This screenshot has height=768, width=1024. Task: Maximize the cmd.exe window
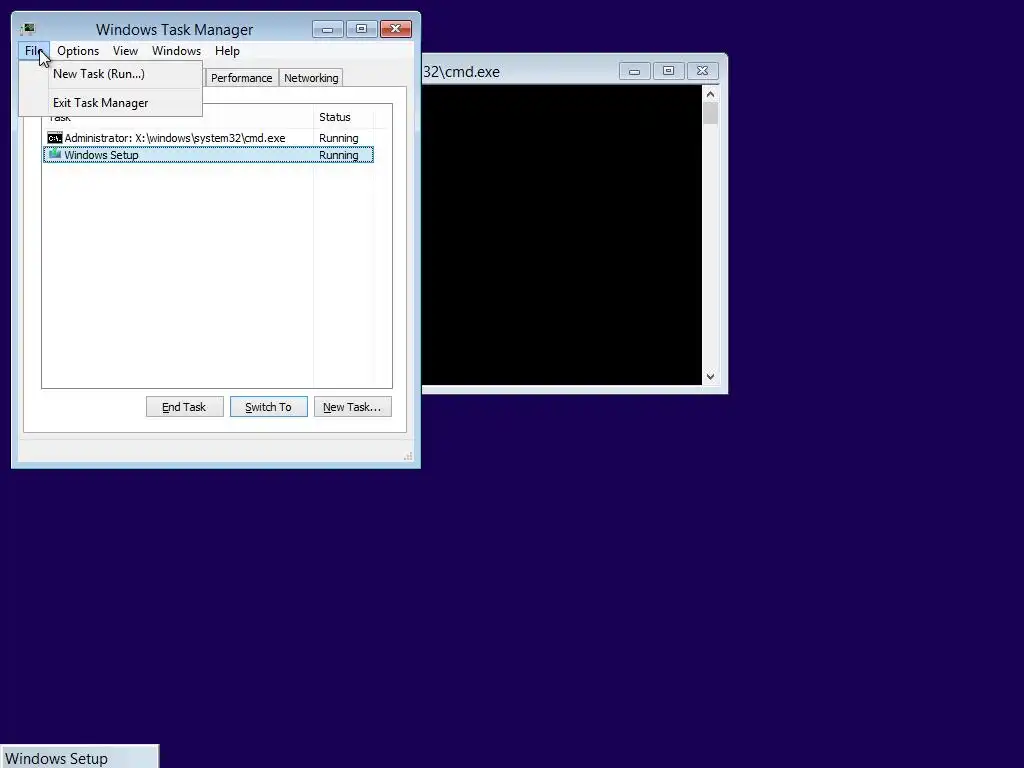[668, 71]
